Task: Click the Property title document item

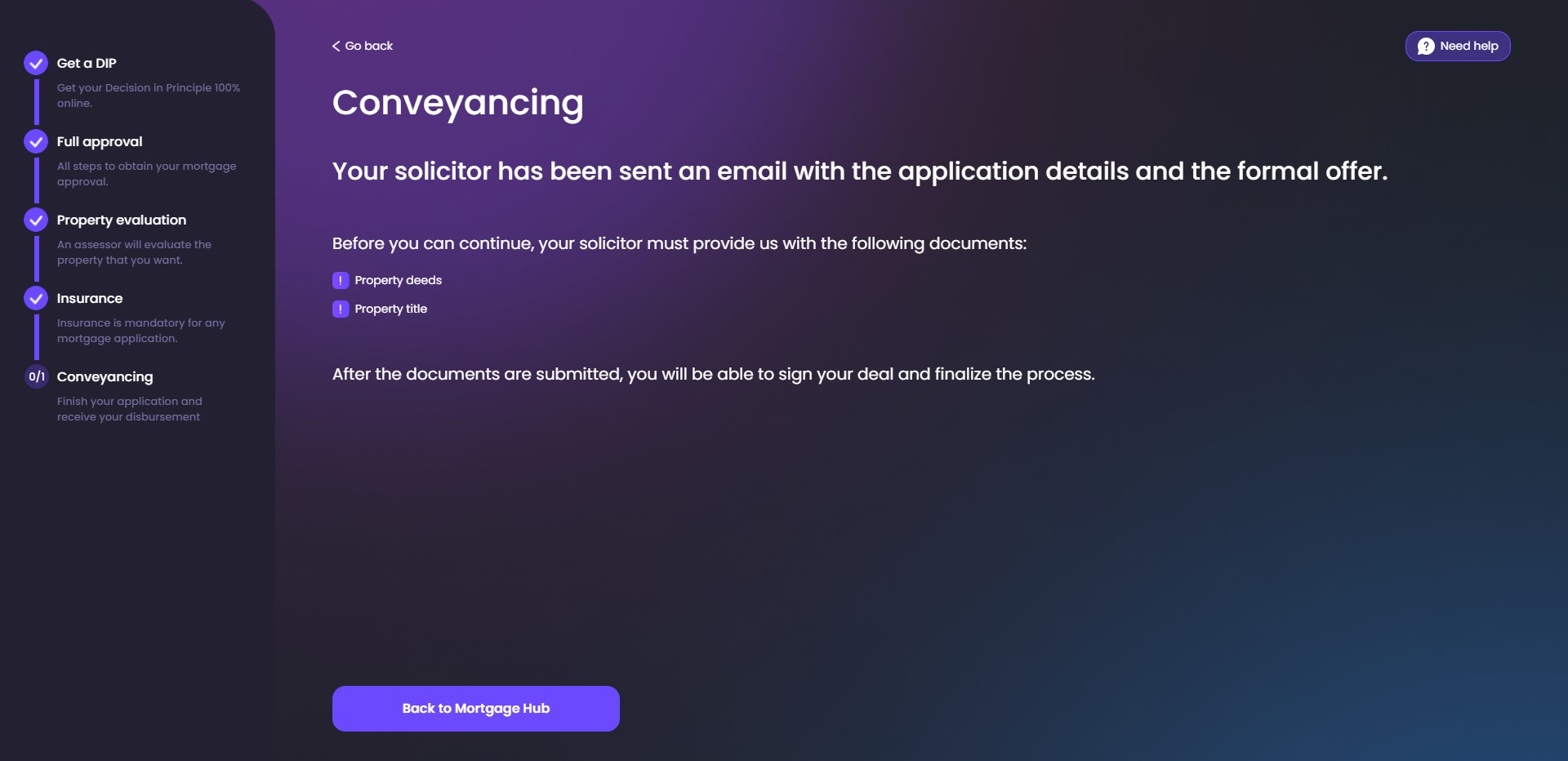Action: (x=390, y=309)
